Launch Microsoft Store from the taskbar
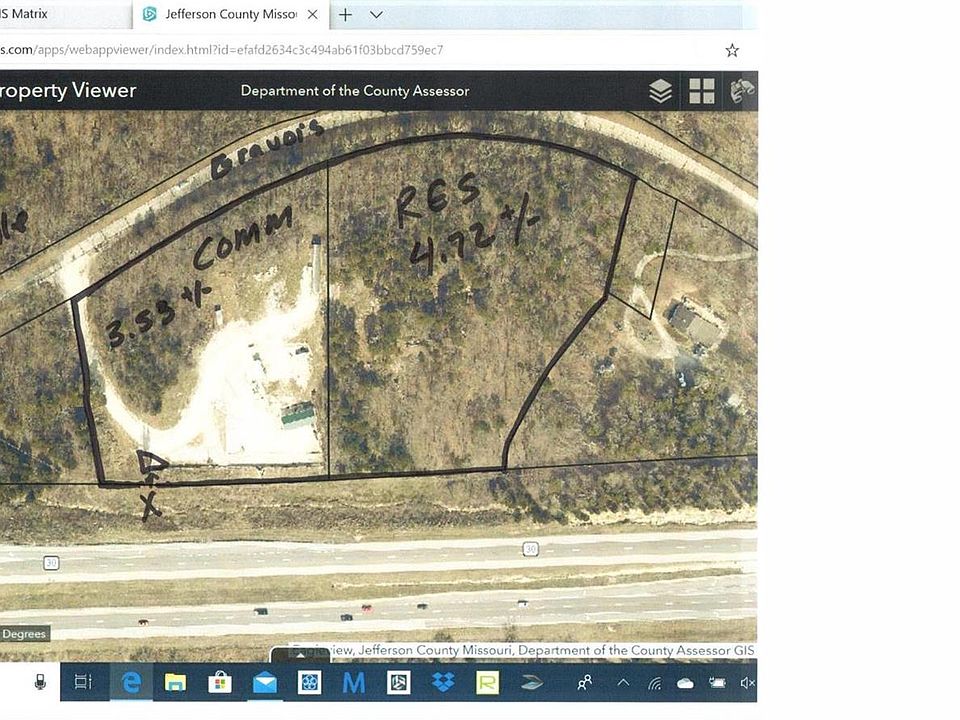The image size is (960, 720). click(x=220, y=682)
